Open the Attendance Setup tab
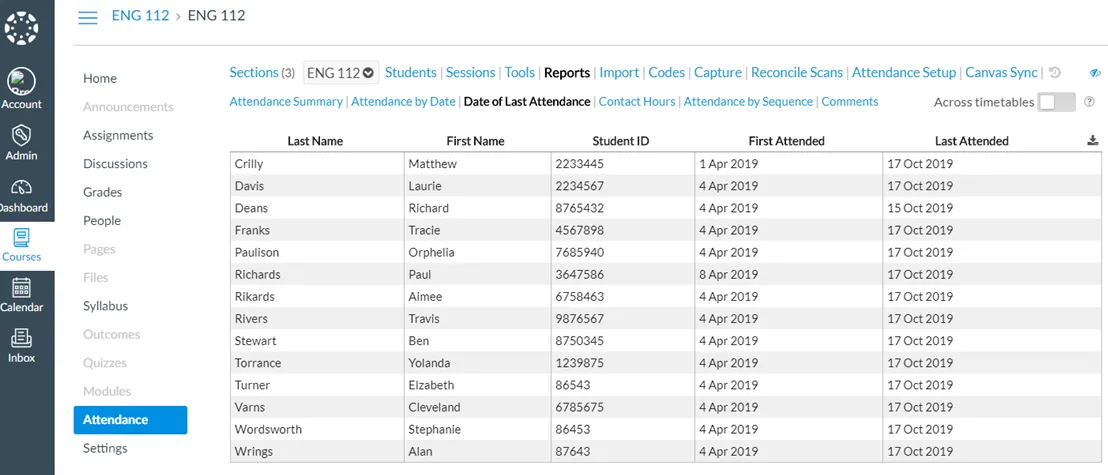The width and height of the screenshot is (1108, 475). point(904,72)
